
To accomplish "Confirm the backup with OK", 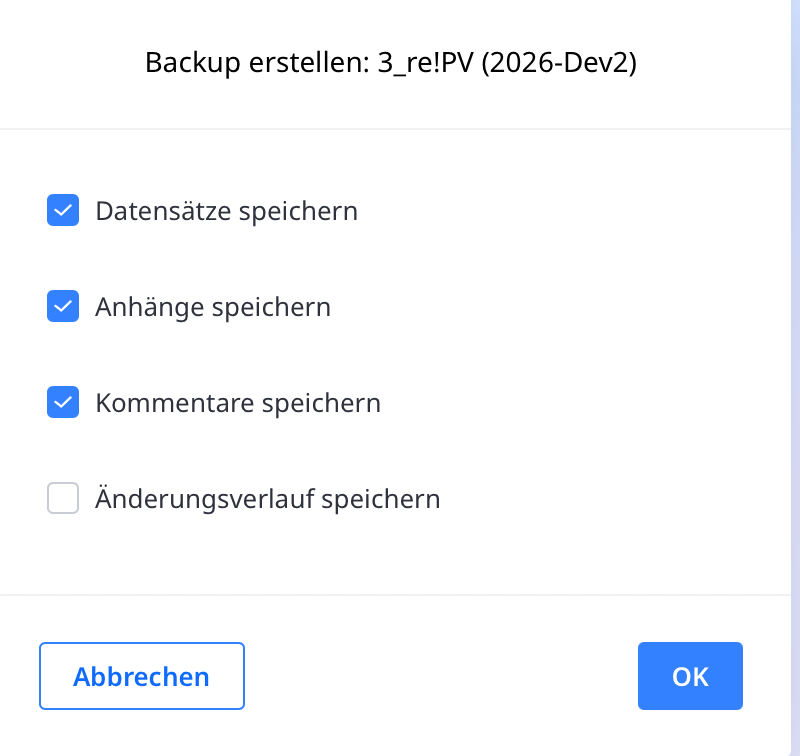I will click(x=690, y=676).
